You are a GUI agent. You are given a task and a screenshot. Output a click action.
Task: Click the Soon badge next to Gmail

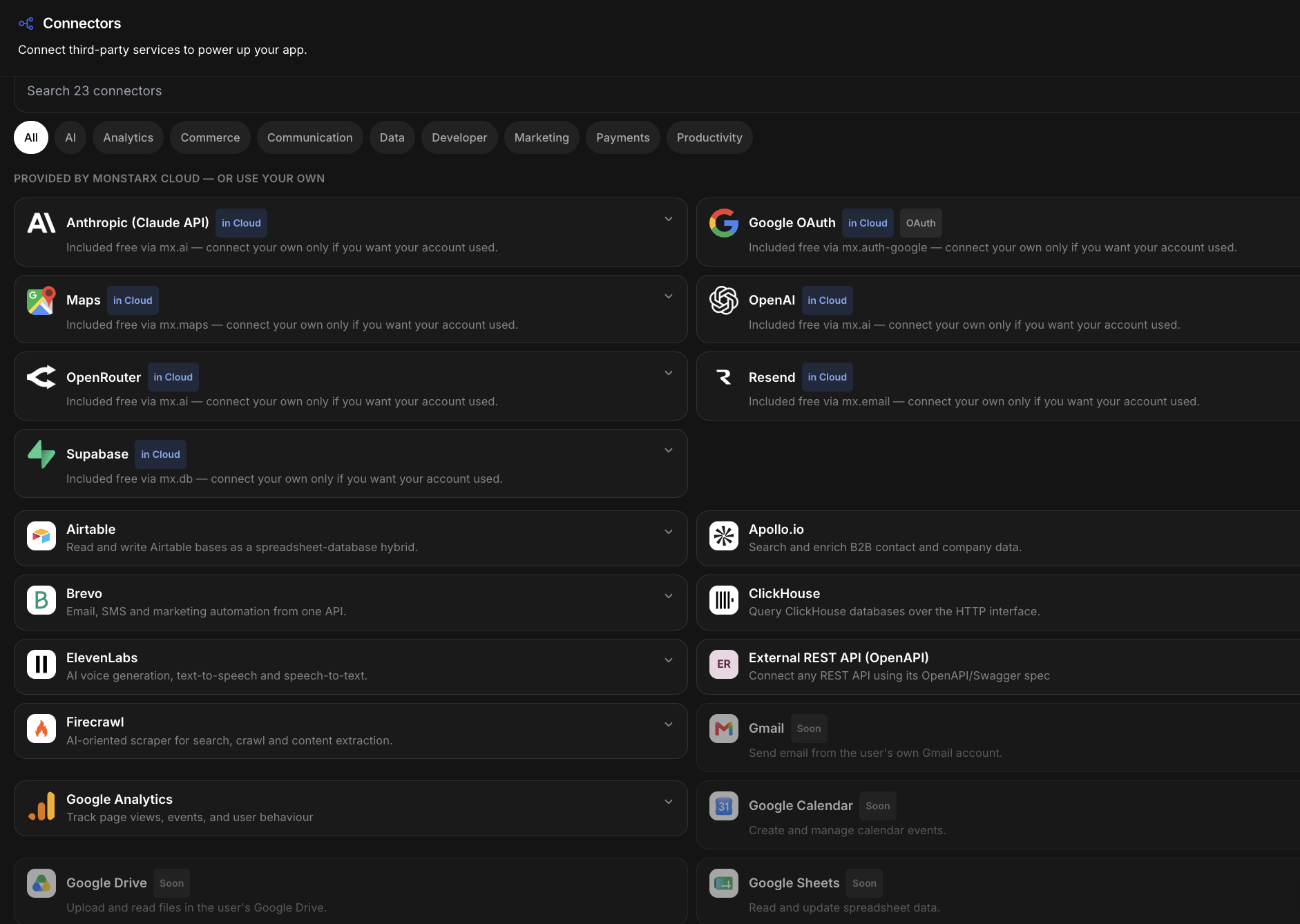[809, 729]
